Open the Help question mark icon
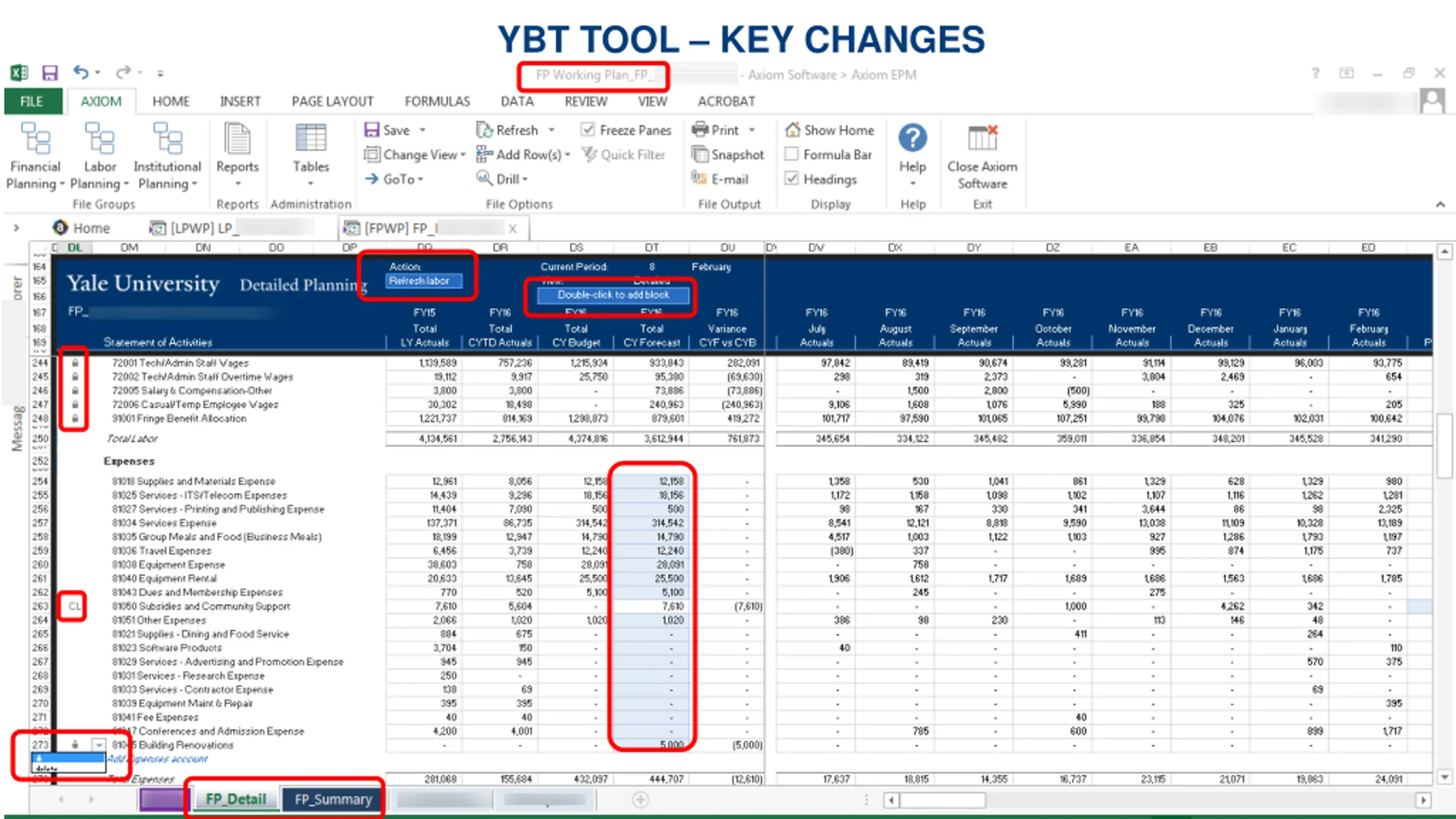 point(912,138)
